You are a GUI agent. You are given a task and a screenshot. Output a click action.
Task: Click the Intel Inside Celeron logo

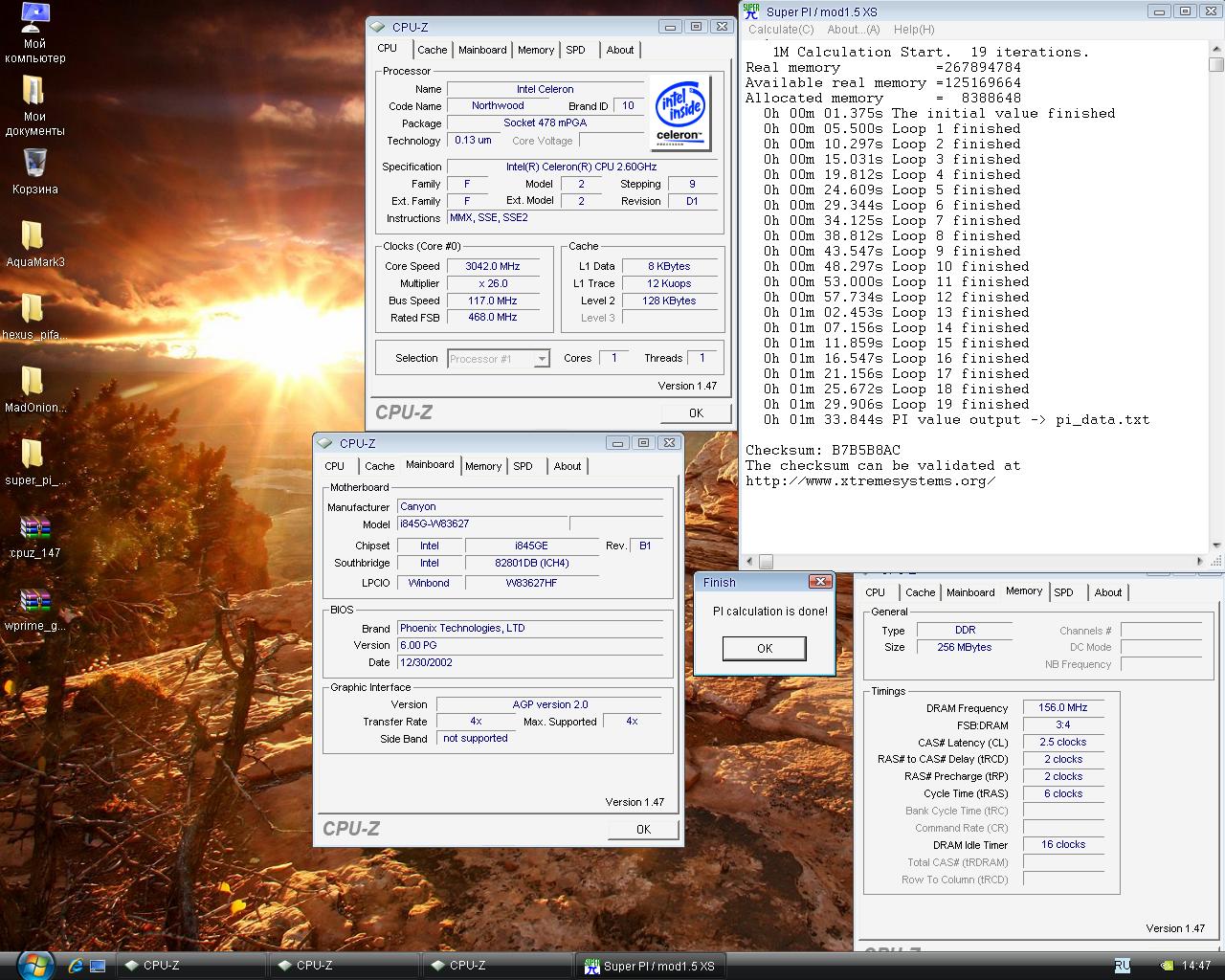pos(679,113)
